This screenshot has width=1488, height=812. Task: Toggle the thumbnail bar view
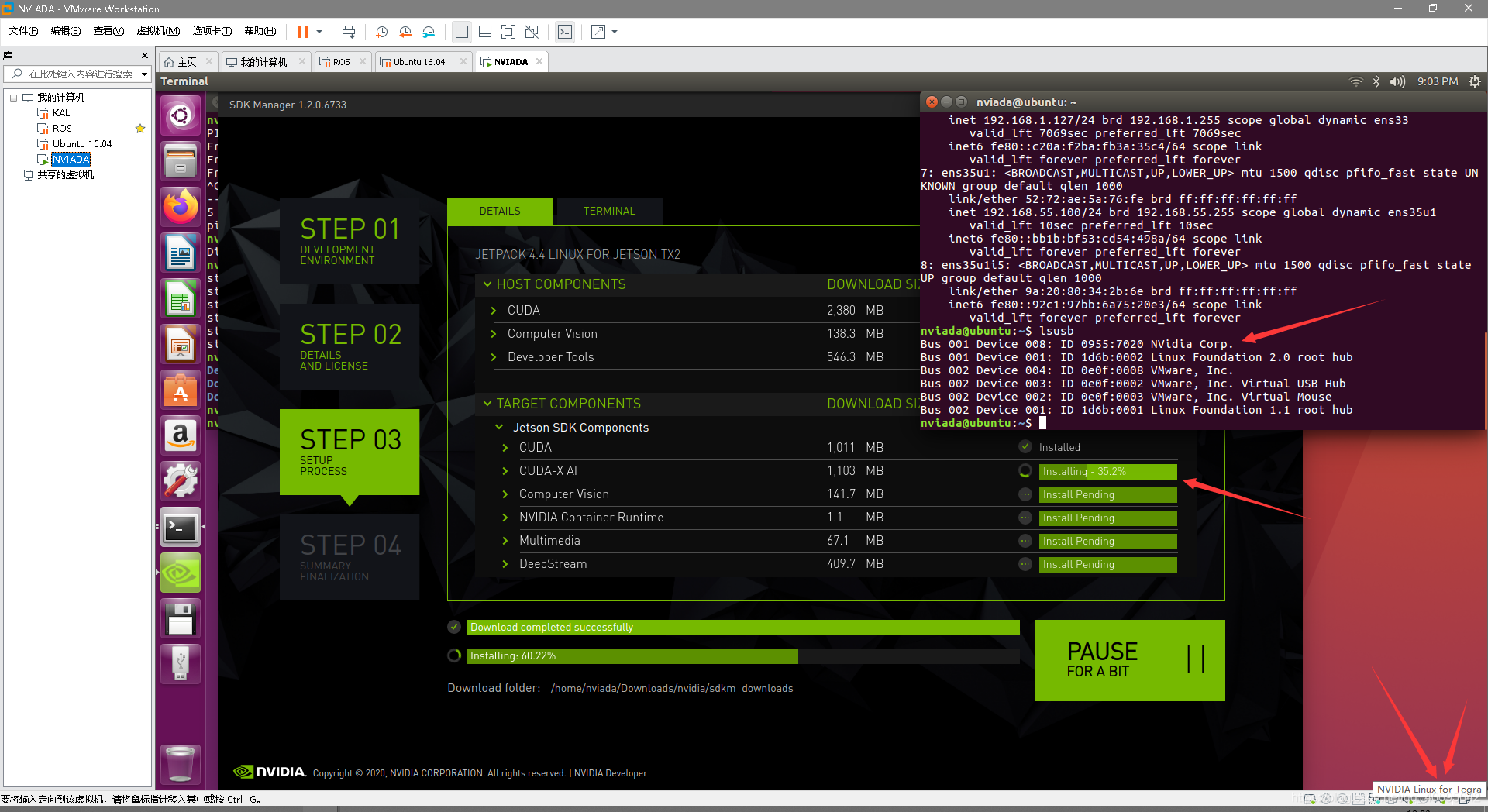tap(485, 32)
